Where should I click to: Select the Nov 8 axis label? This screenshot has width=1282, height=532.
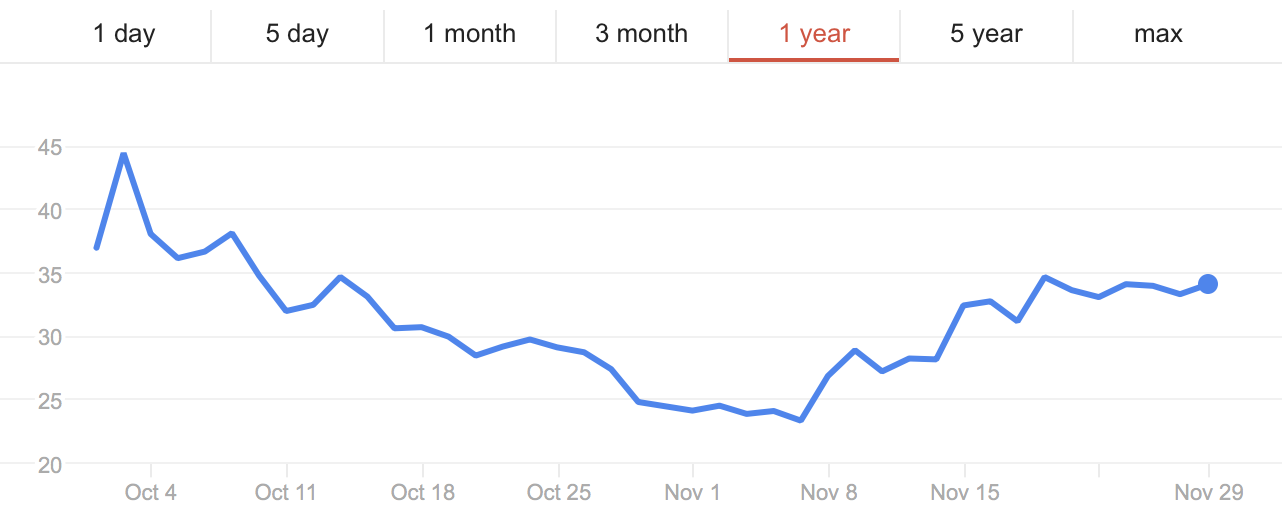(x=829, y=492)
